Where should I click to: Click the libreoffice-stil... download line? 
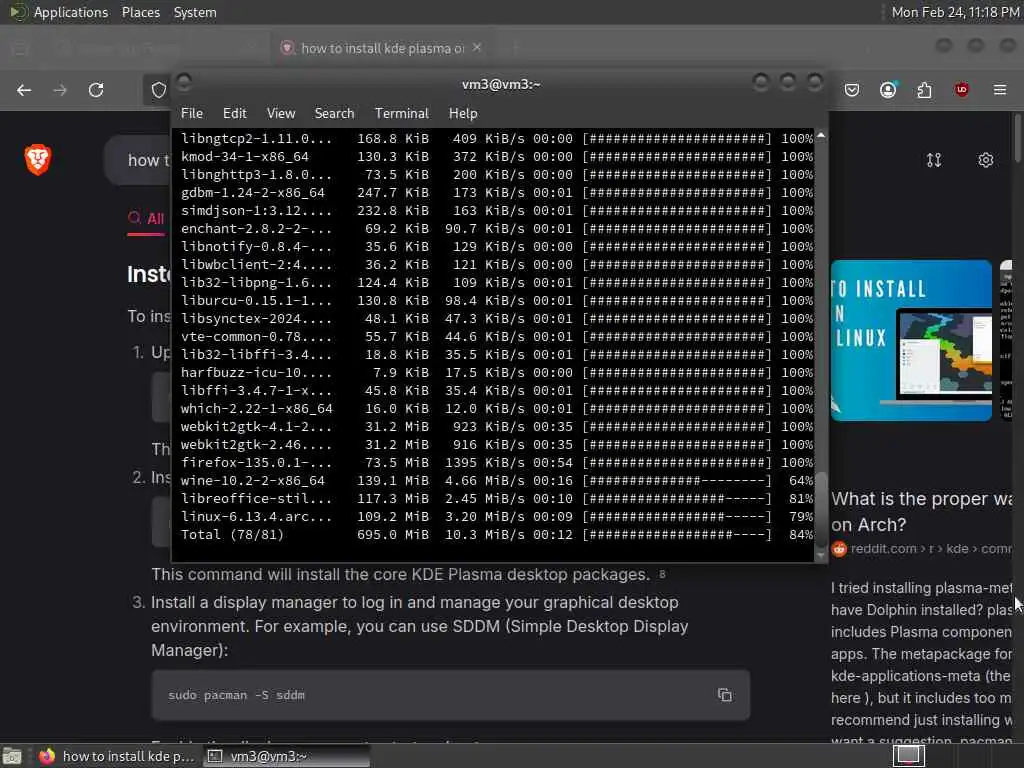[x=496, y=499]
